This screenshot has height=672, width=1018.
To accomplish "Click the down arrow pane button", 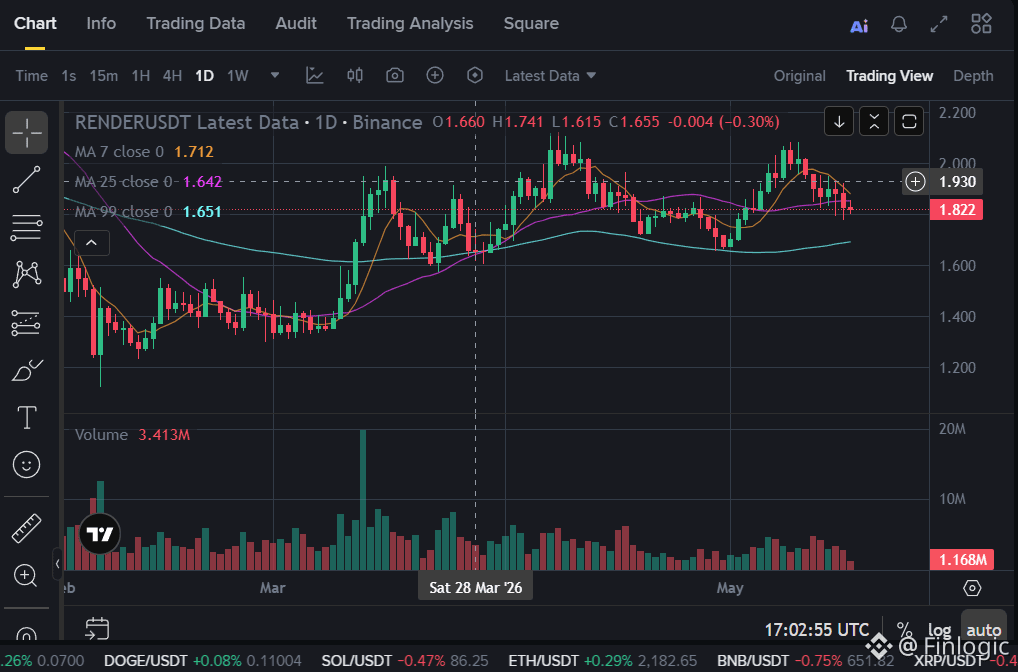I will (839, 121).
